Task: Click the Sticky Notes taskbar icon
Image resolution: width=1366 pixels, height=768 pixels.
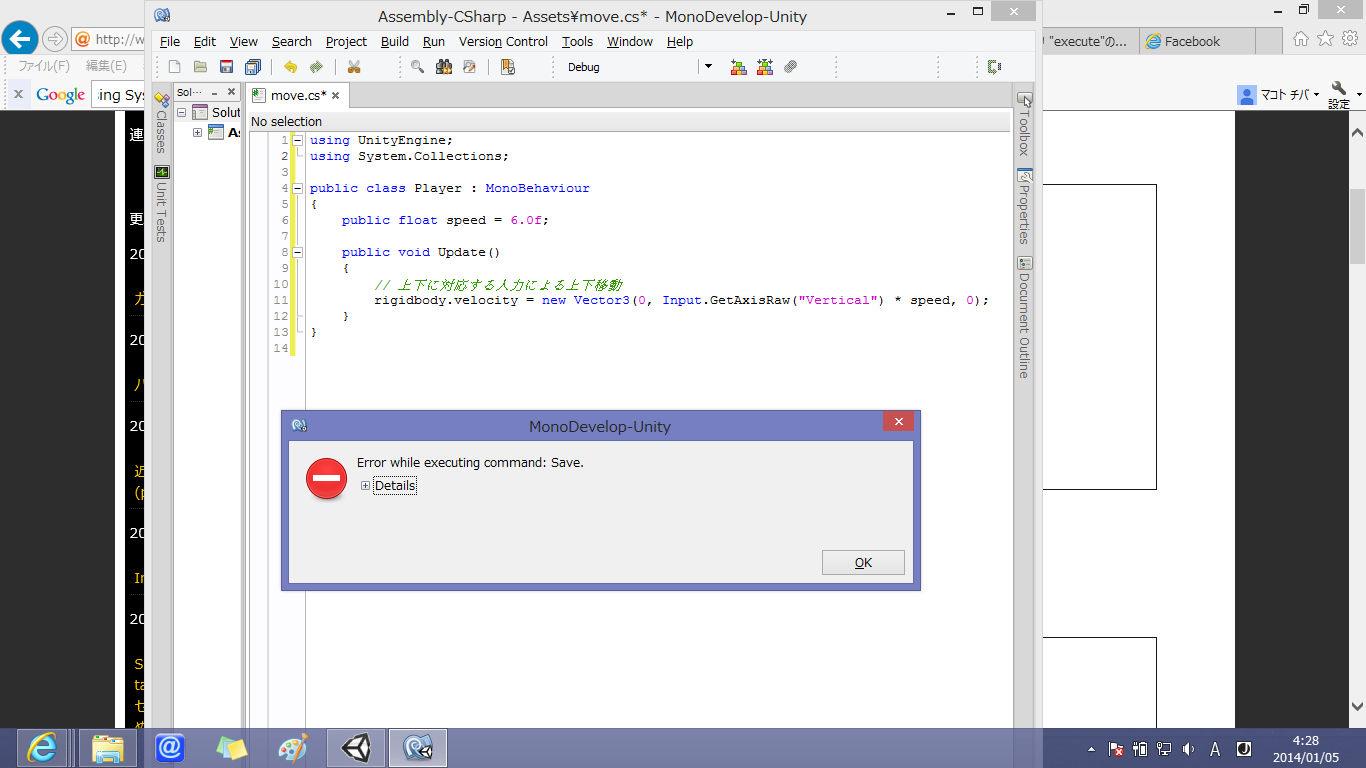Action: click(x=231, y=748)
